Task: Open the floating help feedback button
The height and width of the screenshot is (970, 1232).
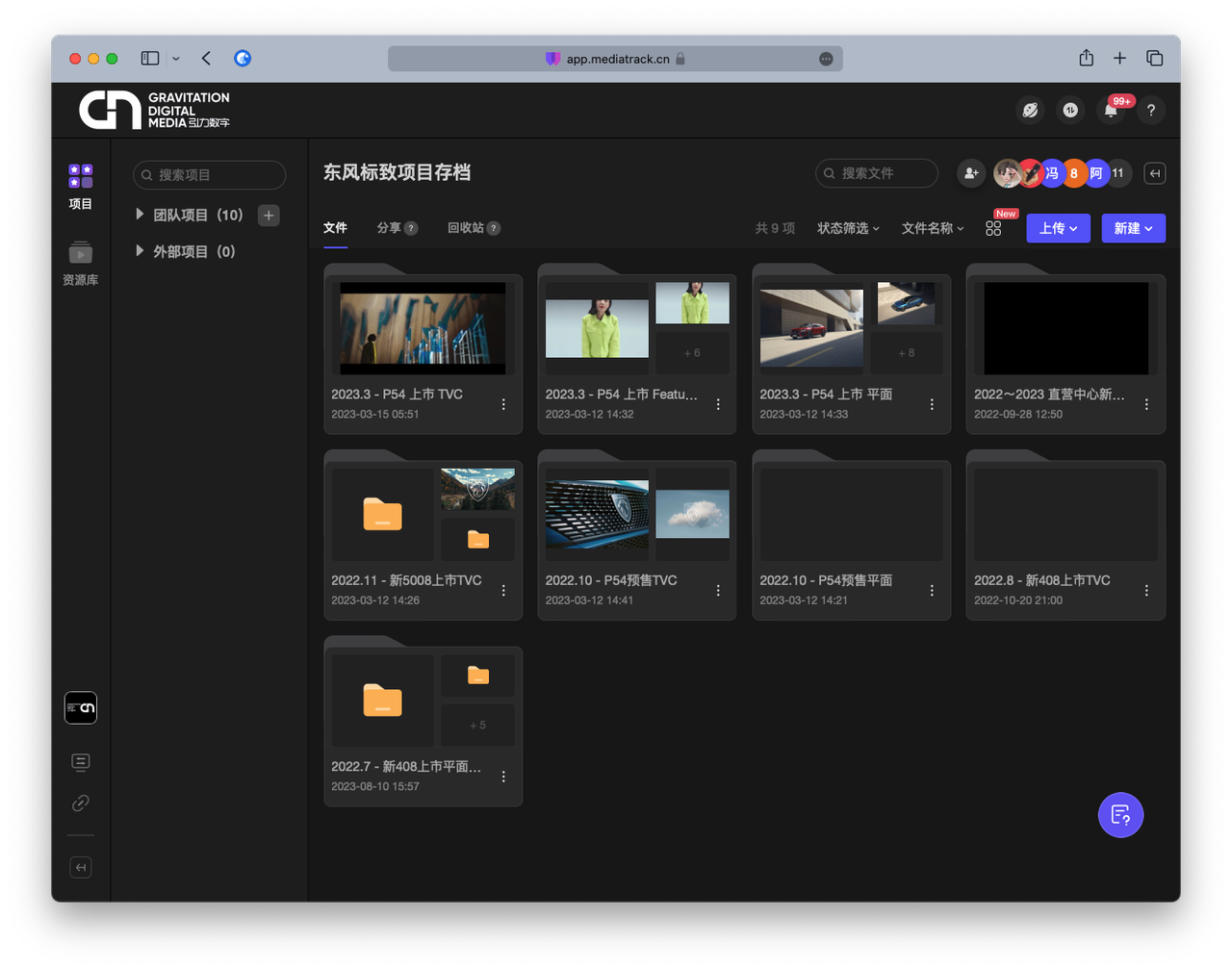Action: pos(1120,815)
